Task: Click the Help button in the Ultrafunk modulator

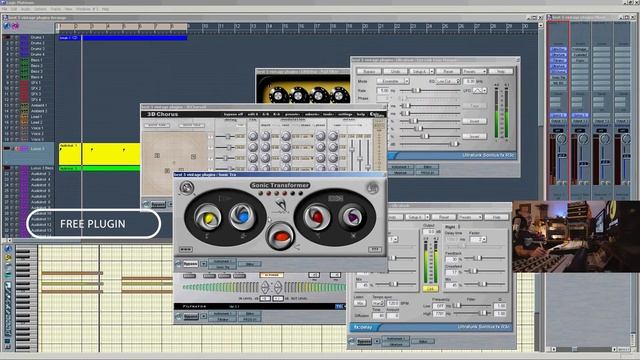Action: pyautogui.click(x=500, y=71)
